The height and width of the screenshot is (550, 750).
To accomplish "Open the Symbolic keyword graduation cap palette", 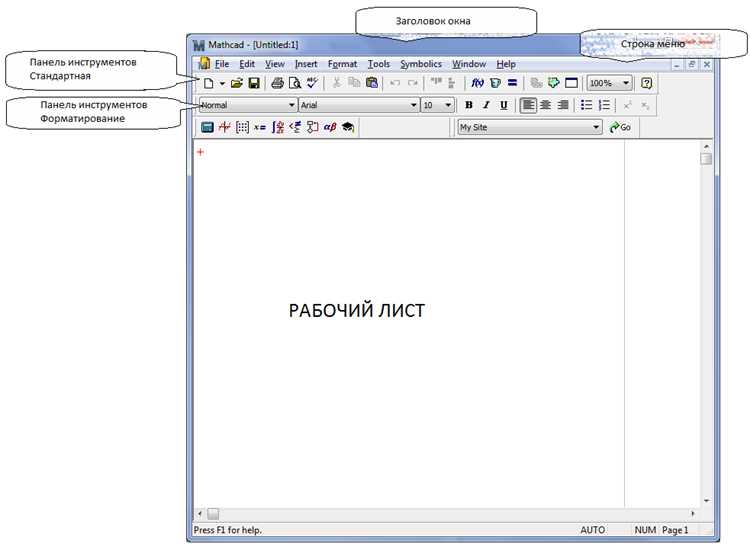I will pyautogui.click(x=348, y=127).
